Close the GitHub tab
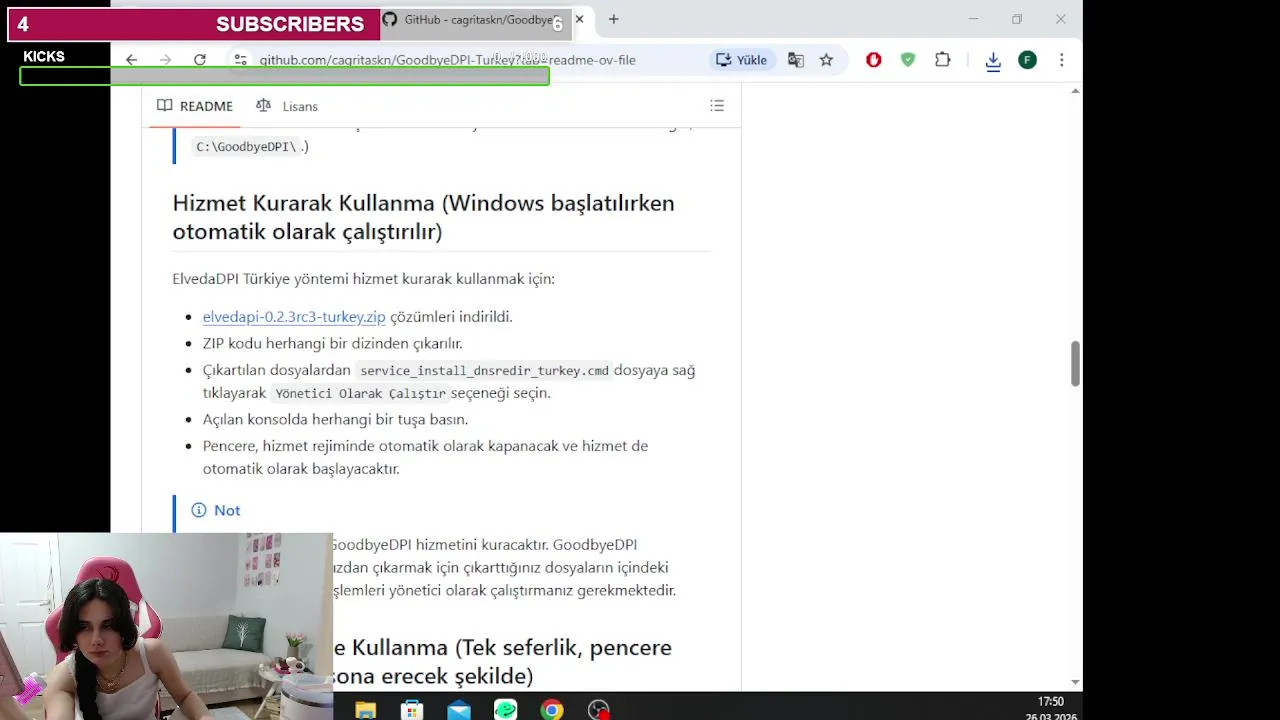1280x720 pixels. point(579,19)
